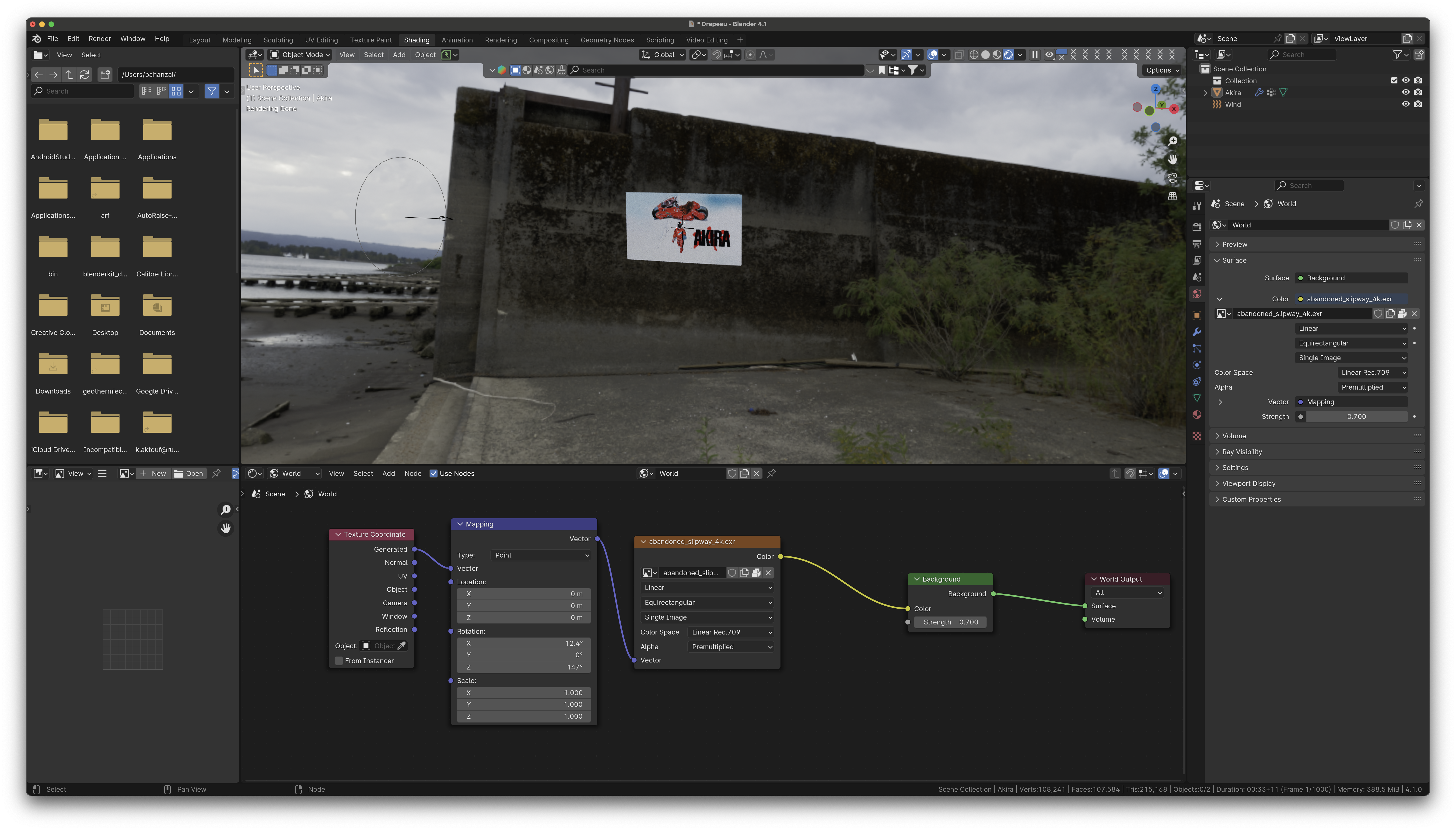This screenshot has width=1456, height=830.
Task: Open the File menu
Action: tap(52, 39)
